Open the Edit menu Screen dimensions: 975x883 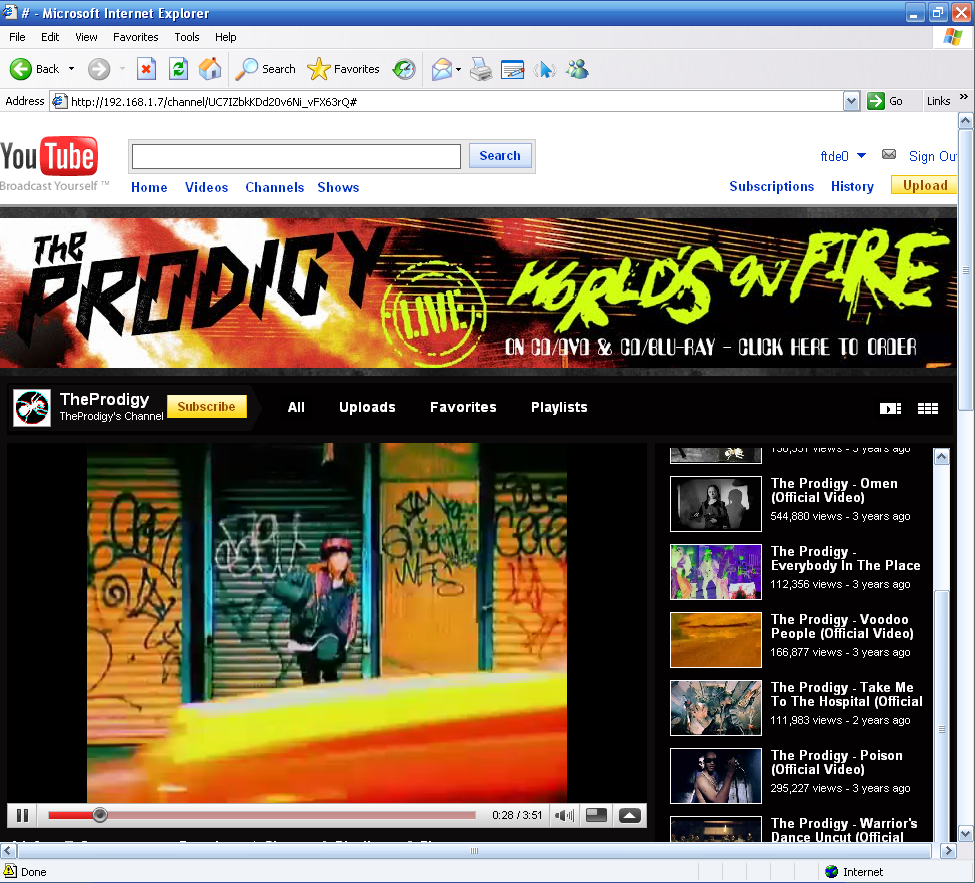tap(50, 37)
